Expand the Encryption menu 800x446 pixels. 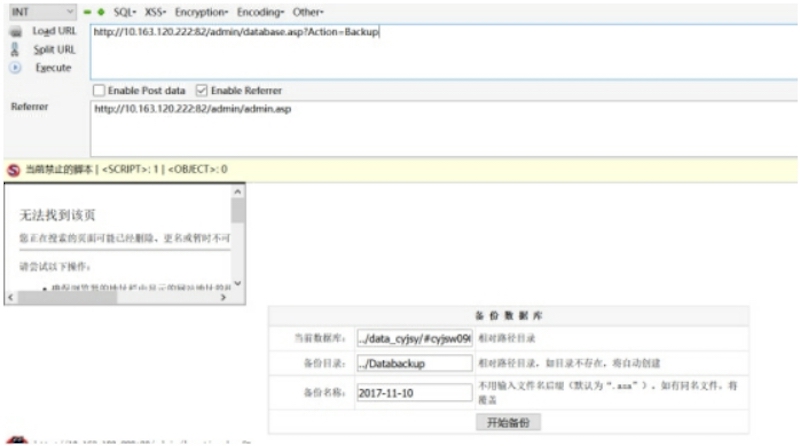click(x=202, y=11)
